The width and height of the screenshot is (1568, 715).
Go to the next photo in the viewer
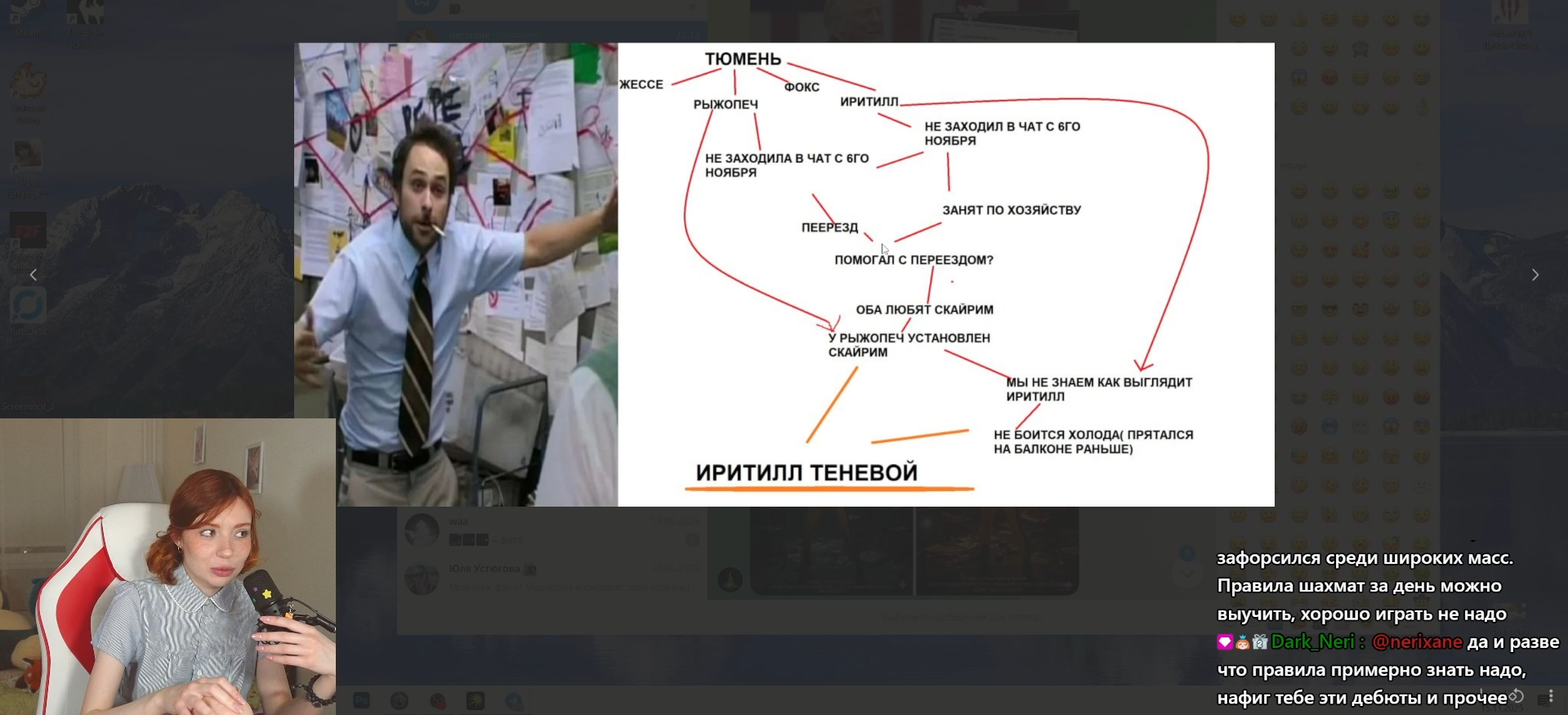pyautogui.click(x=1534, y=275)
